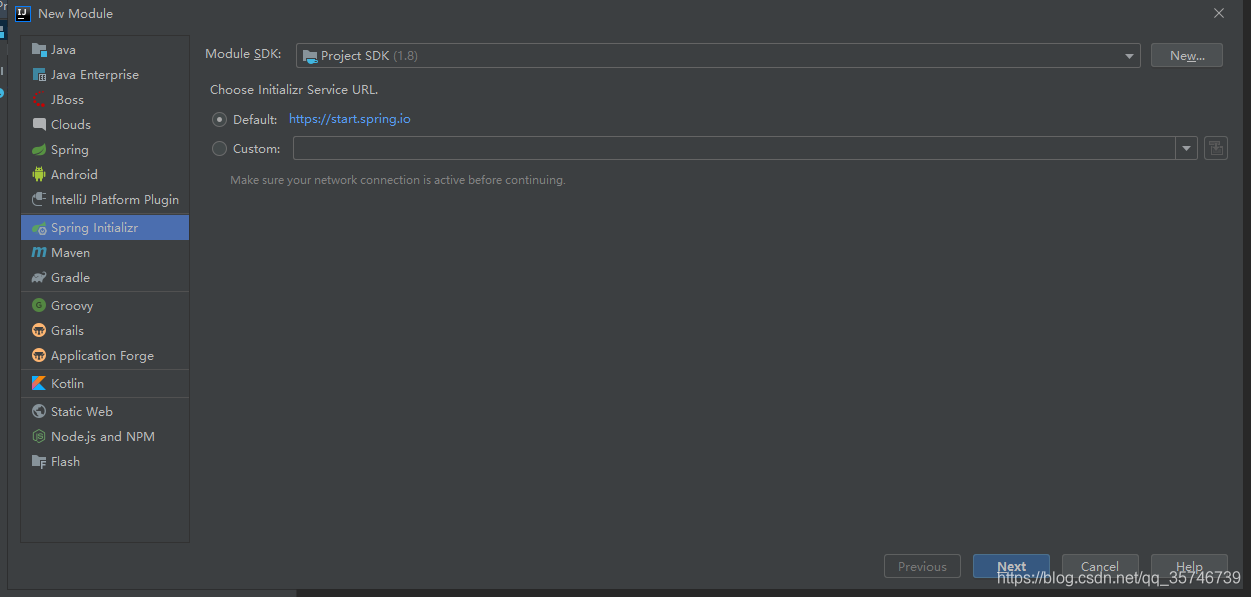Click the Kotlin K icon

coord(39,384)
